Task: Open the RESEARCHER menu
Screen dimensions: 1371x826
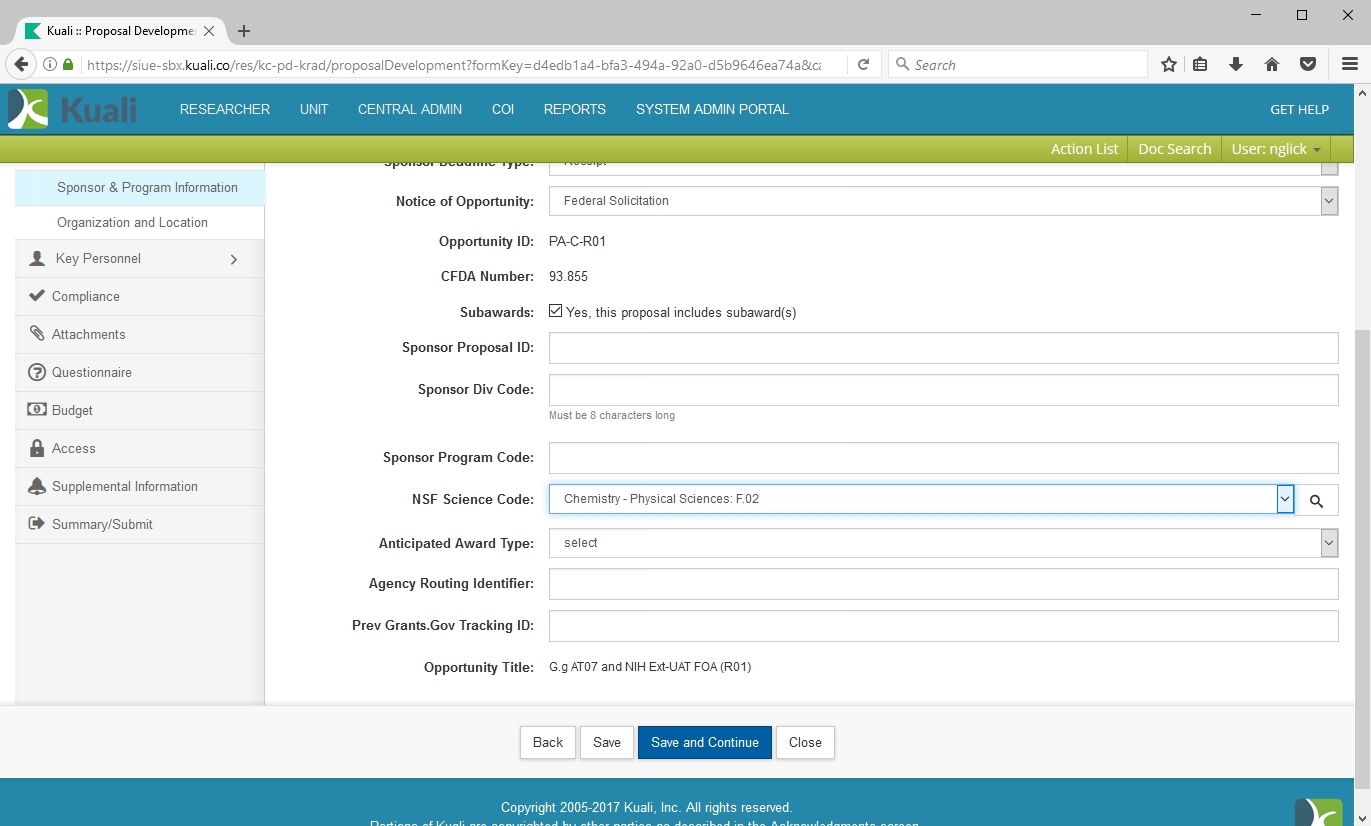Action: pyautogui.click(x=224, y=109)
